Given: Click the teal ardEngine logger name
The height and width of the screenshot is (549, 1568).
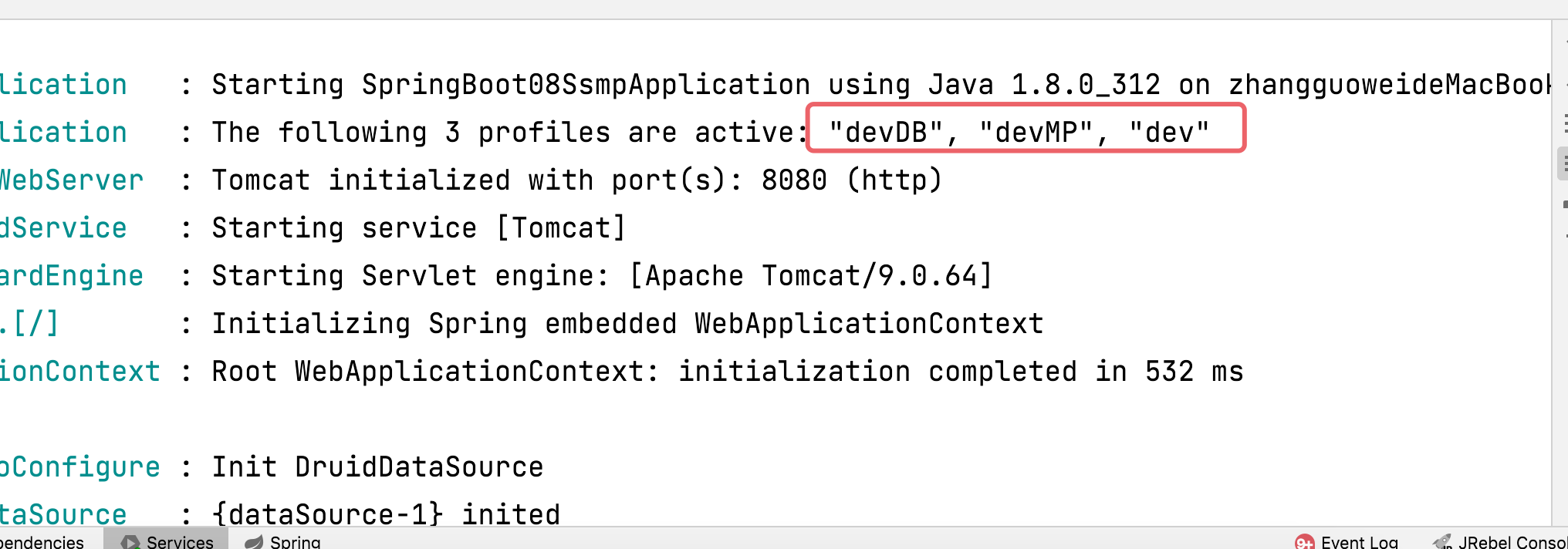Looking at the screenshot, I should click(72, 276).
